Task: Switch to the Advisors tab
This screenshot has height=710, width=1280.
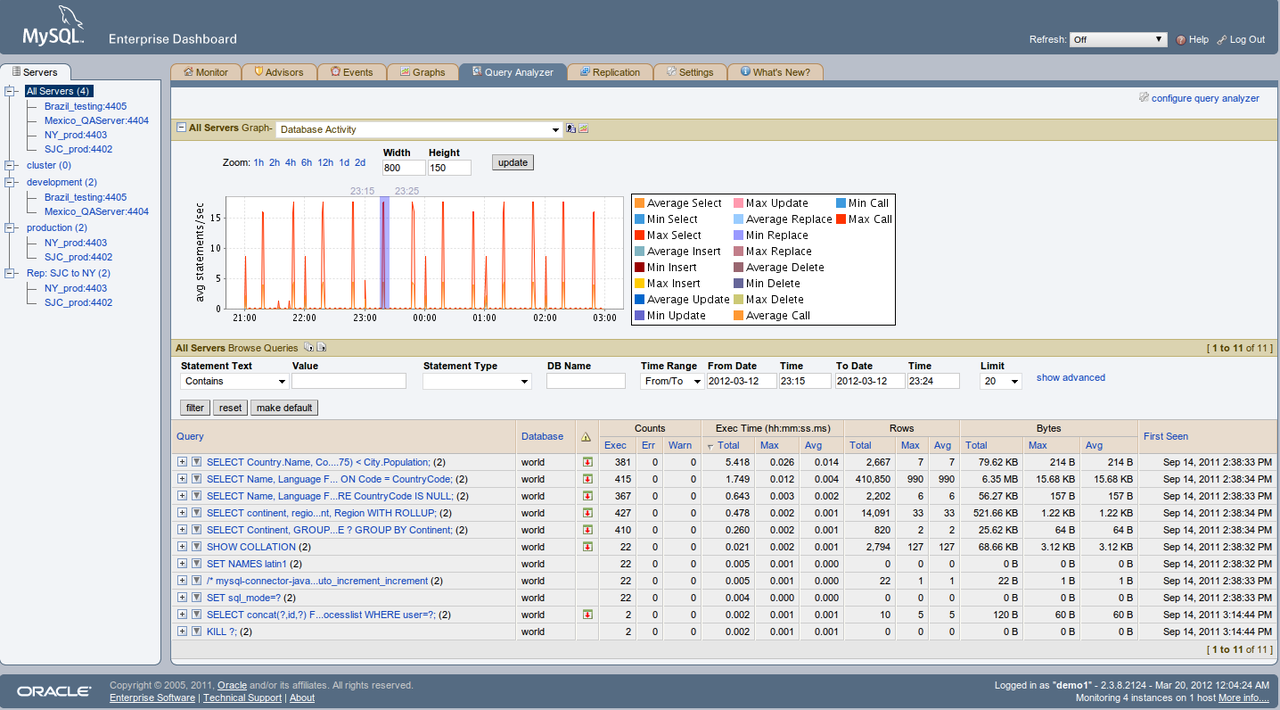Action: pyautogui.click(x=278, y=72)
